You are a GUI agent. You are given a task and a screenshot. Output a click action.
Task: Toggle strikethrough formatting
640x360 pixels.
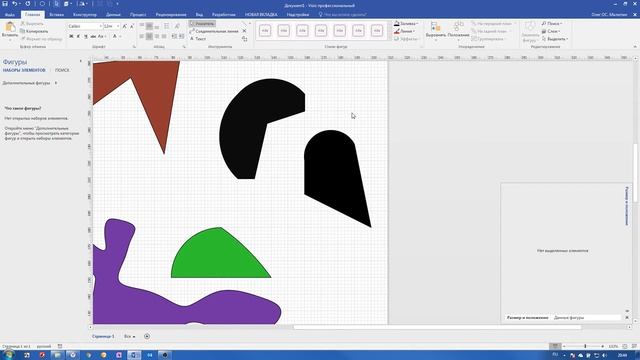coord(93,36)
